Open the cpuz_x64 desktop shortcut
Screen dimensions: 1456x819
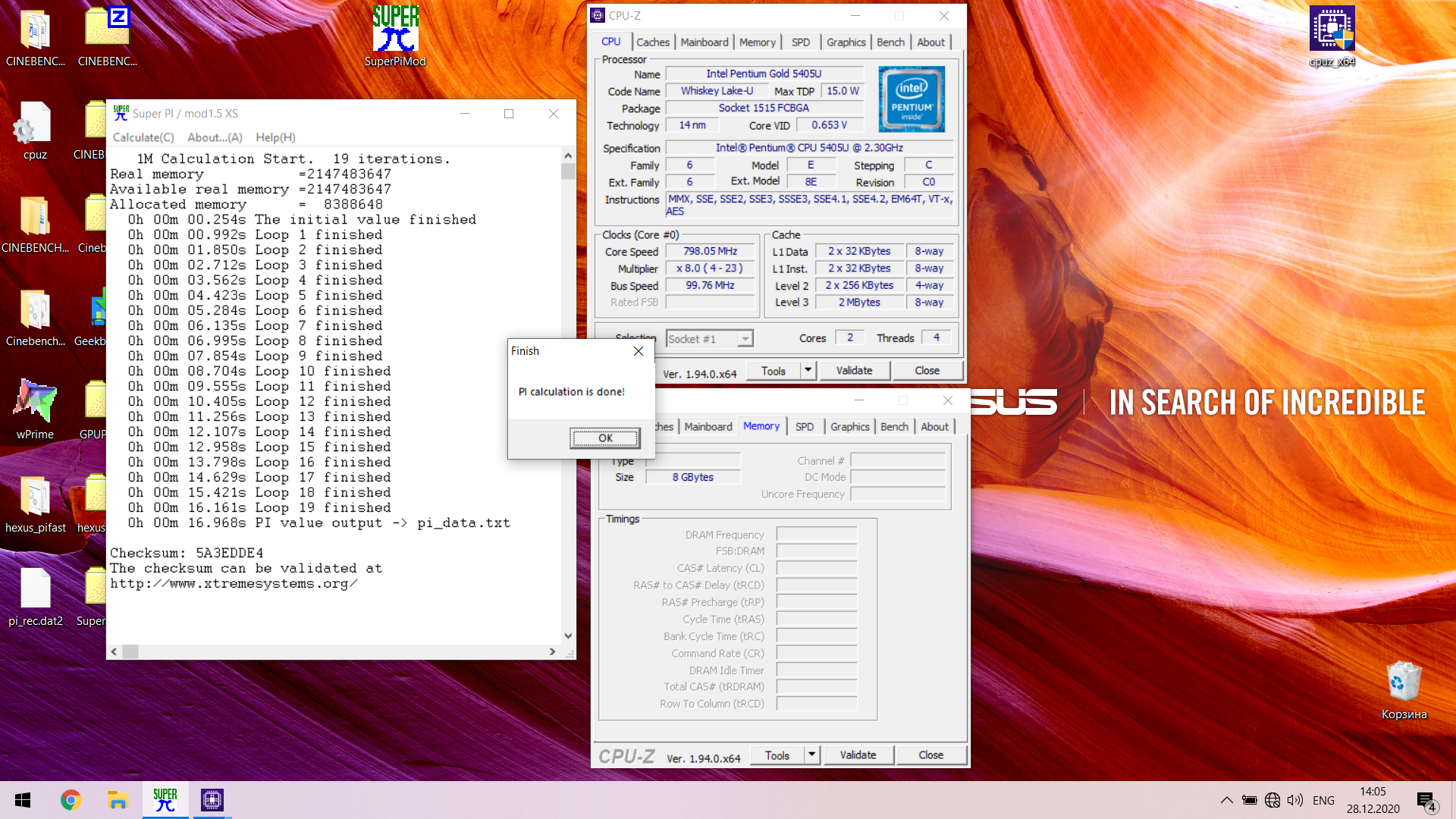[1332, 36]
